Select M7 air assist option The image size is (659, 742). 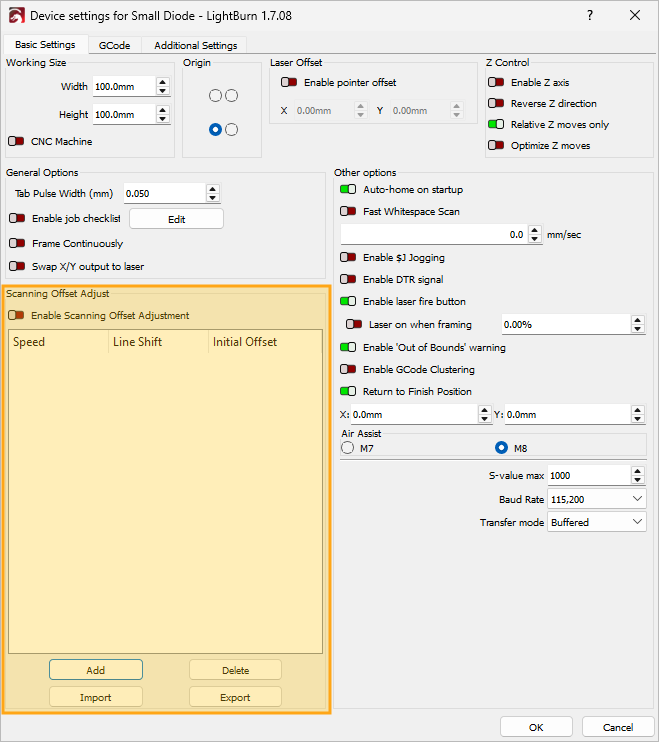pos(348,448)
